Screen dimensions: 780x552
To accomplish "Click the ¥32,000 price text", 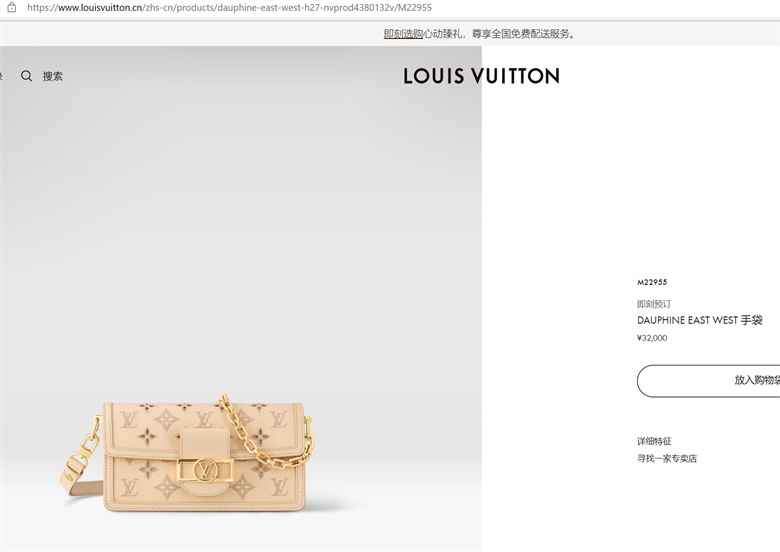I will coord(652,338).
